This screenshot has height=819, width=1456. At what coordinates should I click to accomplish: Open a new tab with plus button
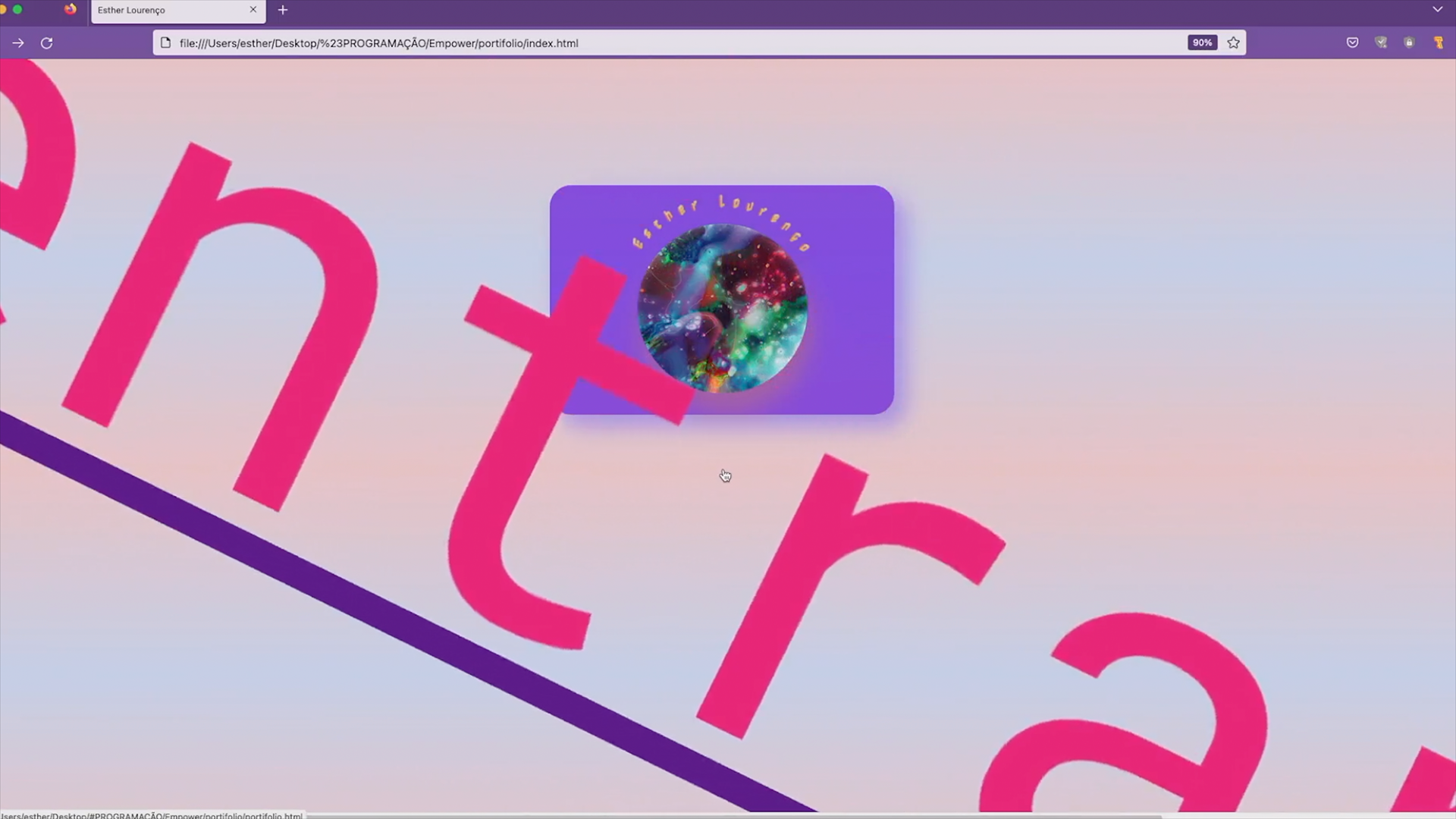pyautogui.click(x=283, y=10)
